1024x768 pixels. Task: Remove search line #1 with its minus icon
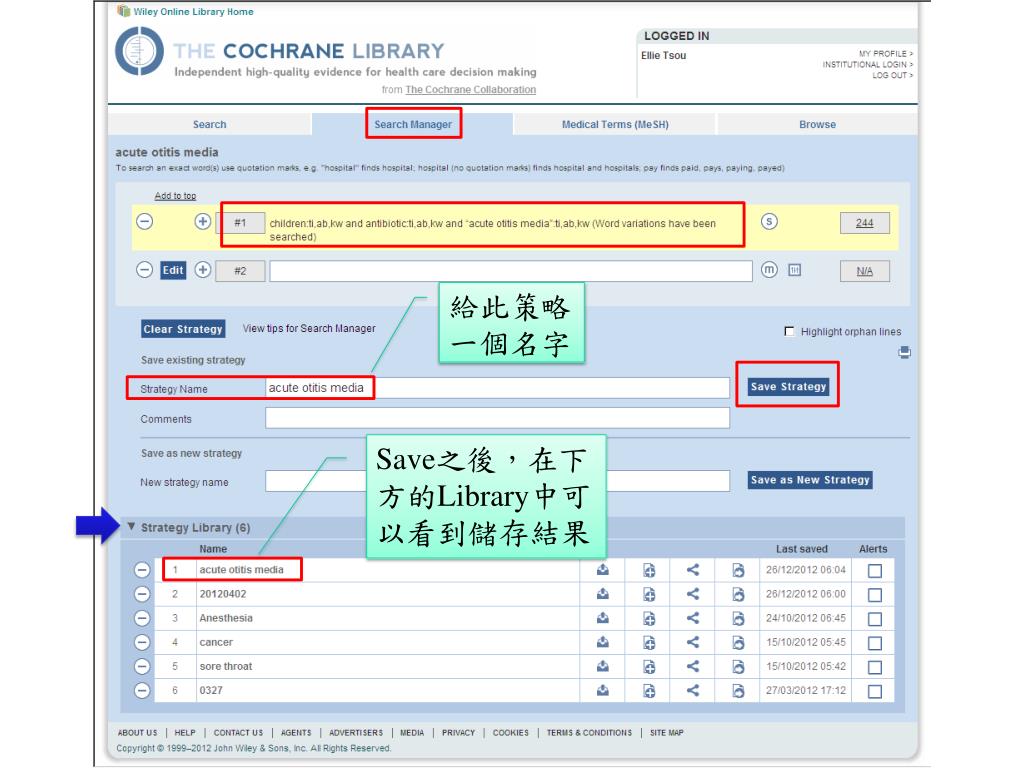(x=144, y=221)
